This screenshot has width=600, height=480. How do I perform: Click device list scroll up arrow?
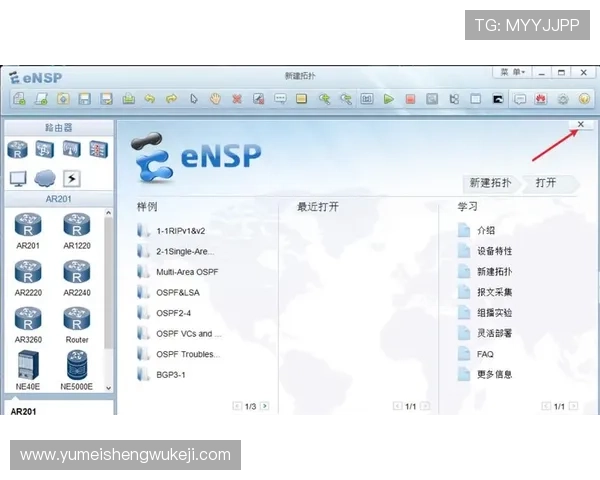tap(109, 212)
